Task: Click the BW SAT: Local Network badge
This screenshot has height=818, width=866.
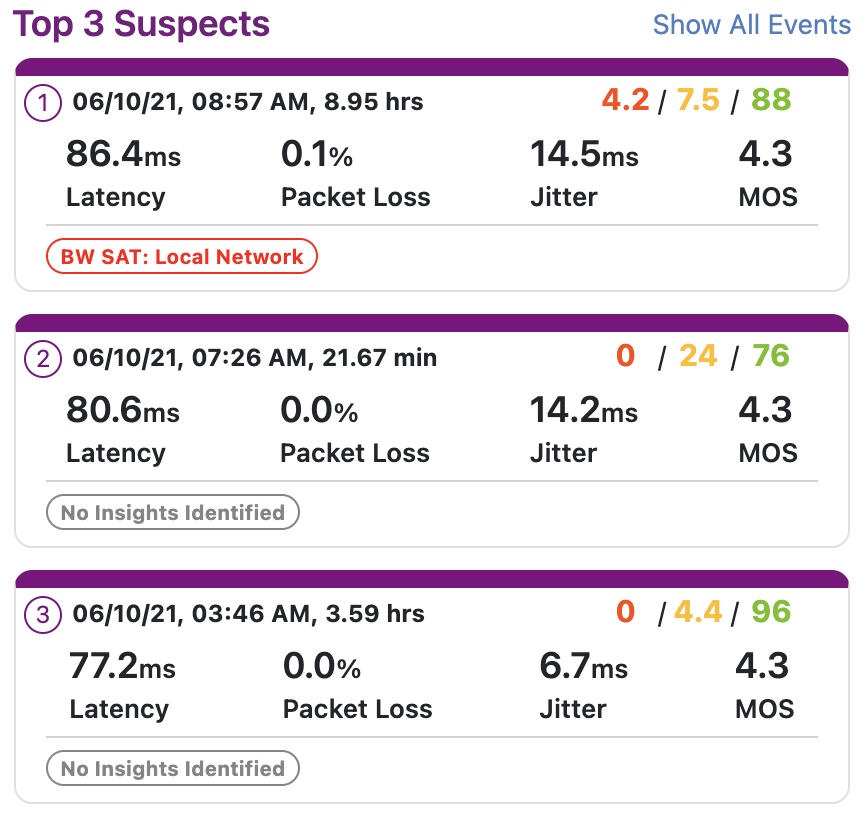Action: click(181, 257)
